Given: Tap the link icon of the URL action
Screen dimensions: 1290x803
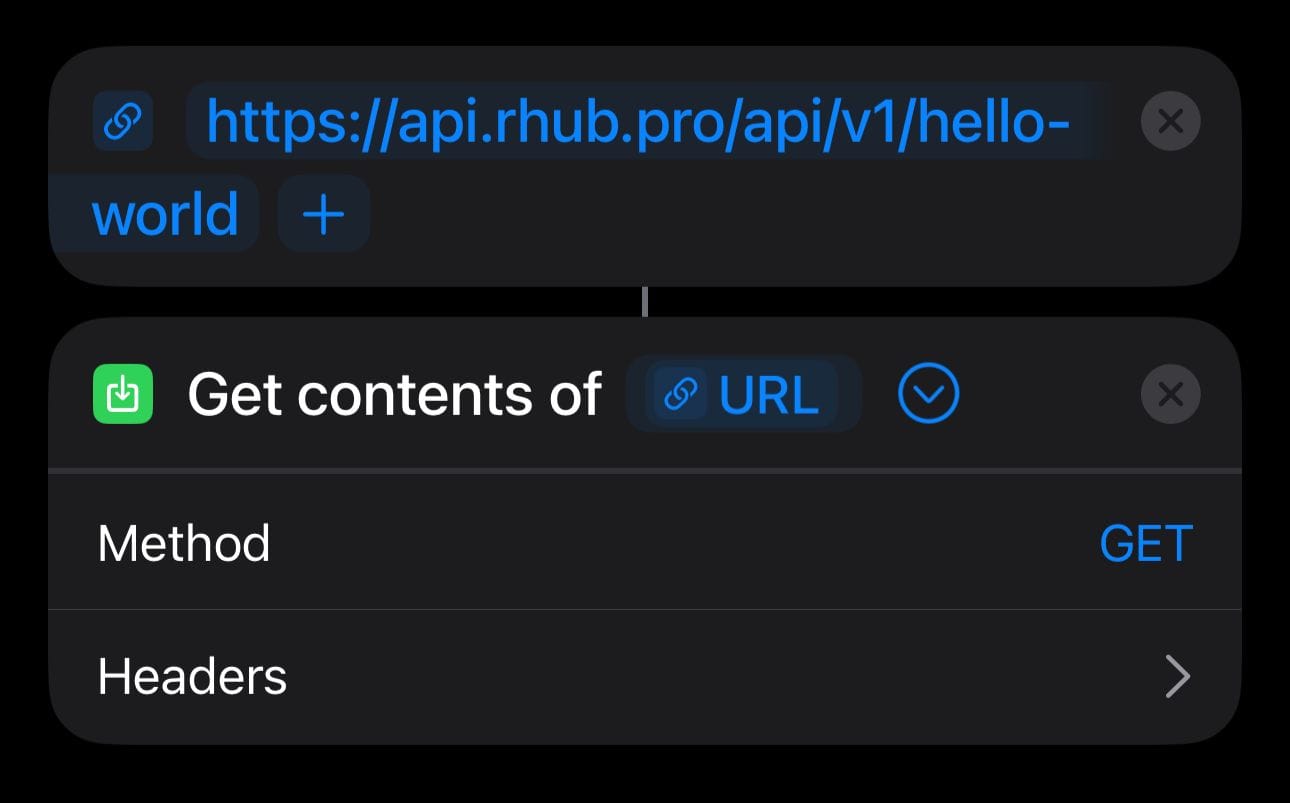Looking at the screenshot, I should [x=123, y=121].
